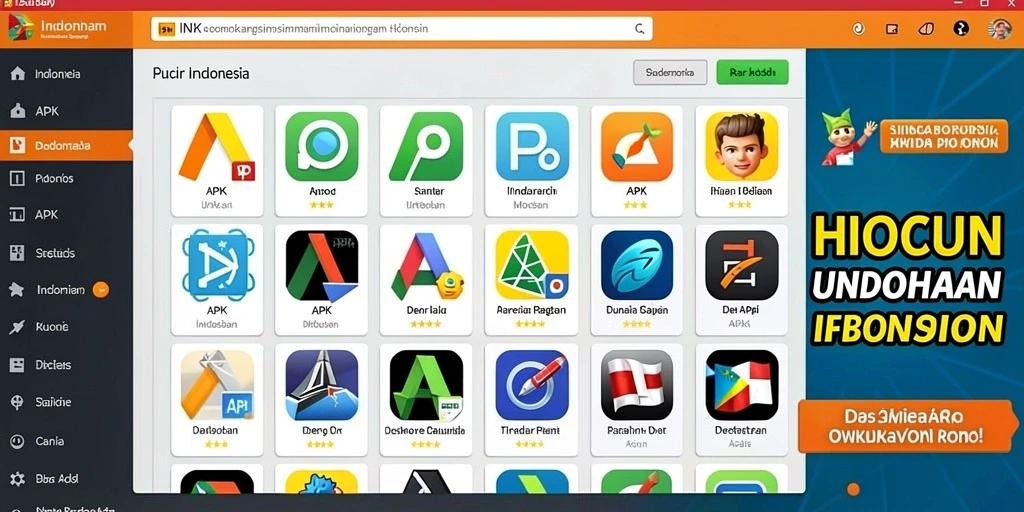Click the leaf-shaped icon in top bar
The image size is (1024, 512).
click(x=926, y=29)
